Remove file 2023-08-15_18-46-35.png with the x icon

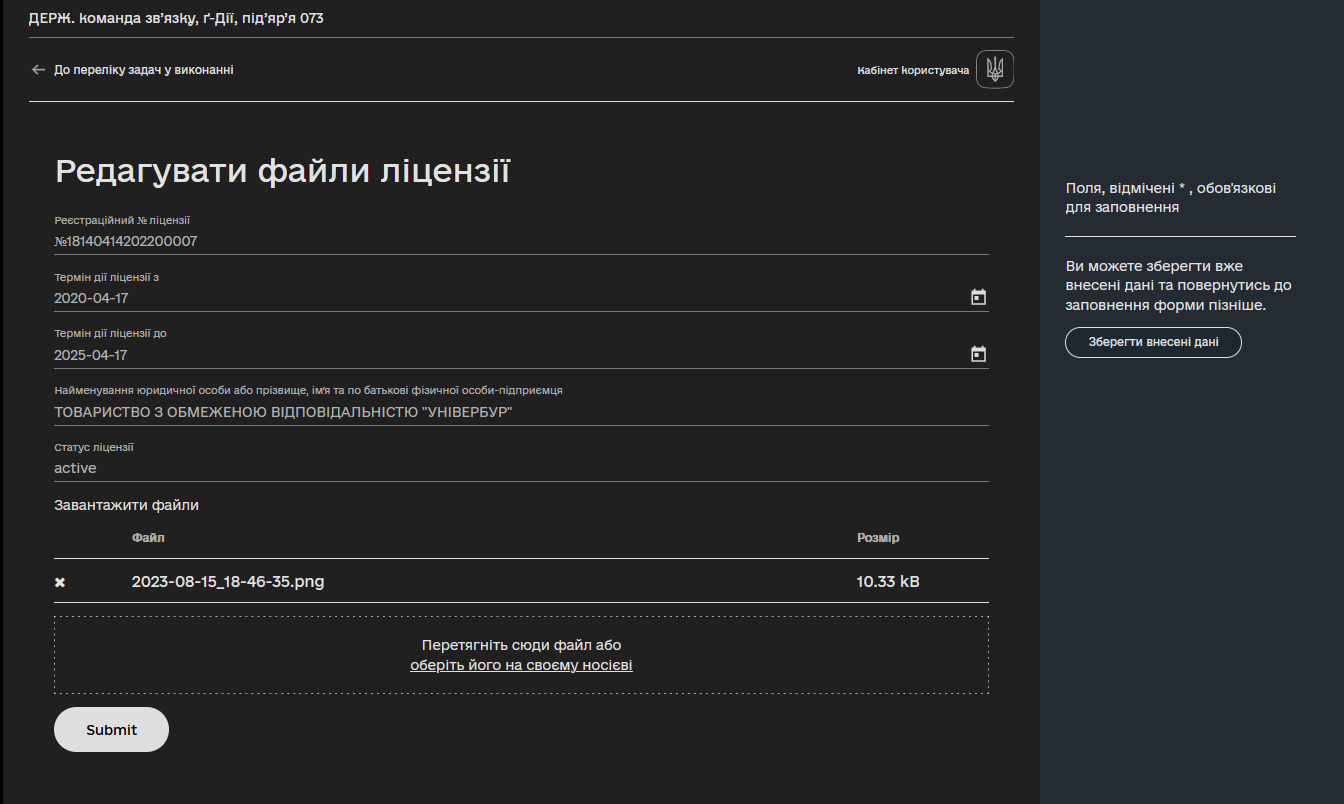(60, 582)
